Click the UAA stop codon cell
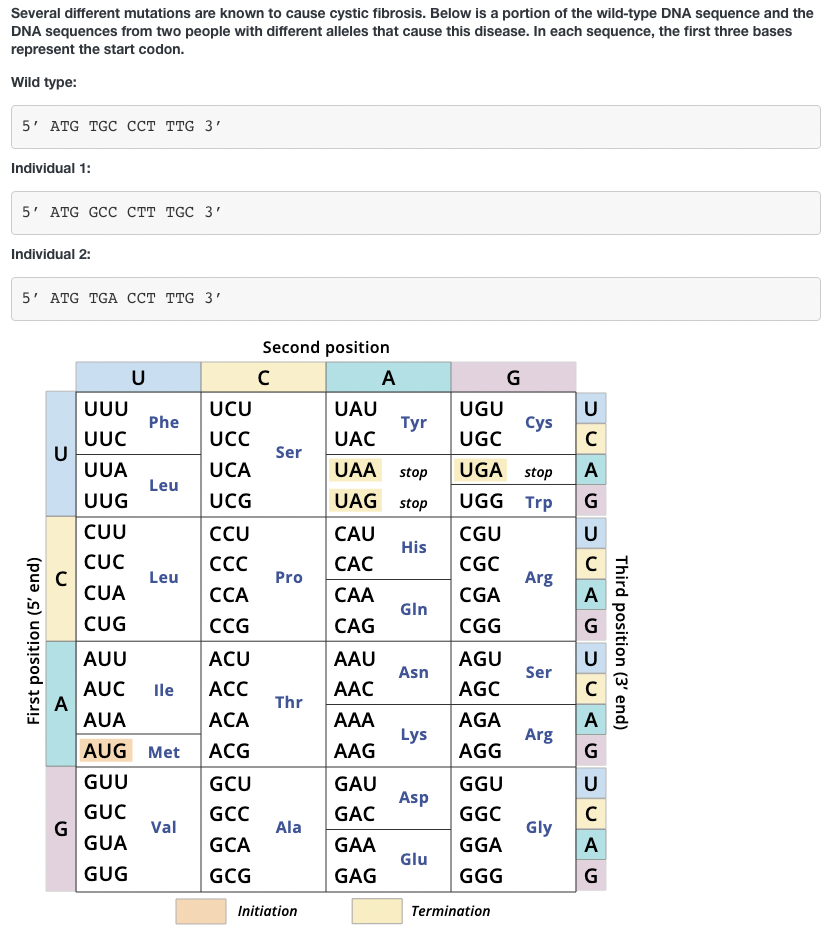Screen dimensions: 834x932 coord(353,470)
